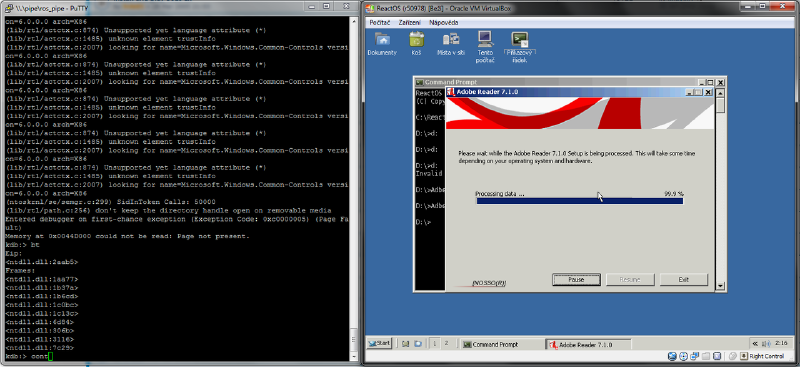Switch to virtual desktop 1
The width and height of the screenshot is (800, 367).
tap(435, 344)
